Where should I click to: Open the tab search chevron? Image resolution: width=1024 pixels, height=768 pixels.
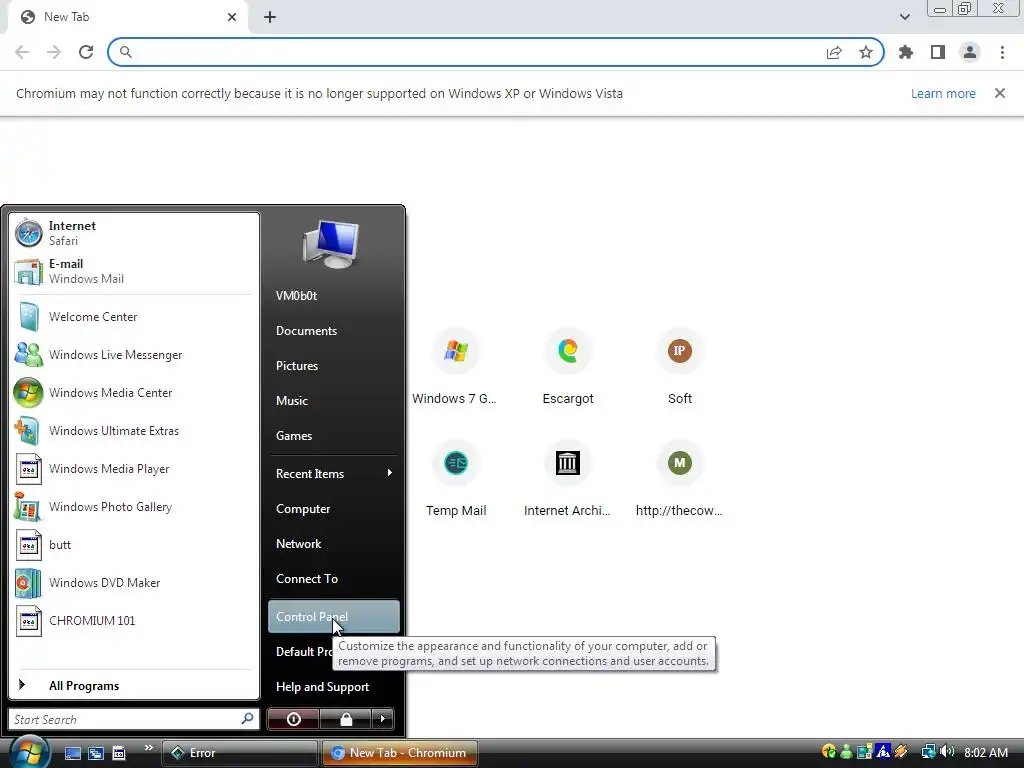(904, 17)
